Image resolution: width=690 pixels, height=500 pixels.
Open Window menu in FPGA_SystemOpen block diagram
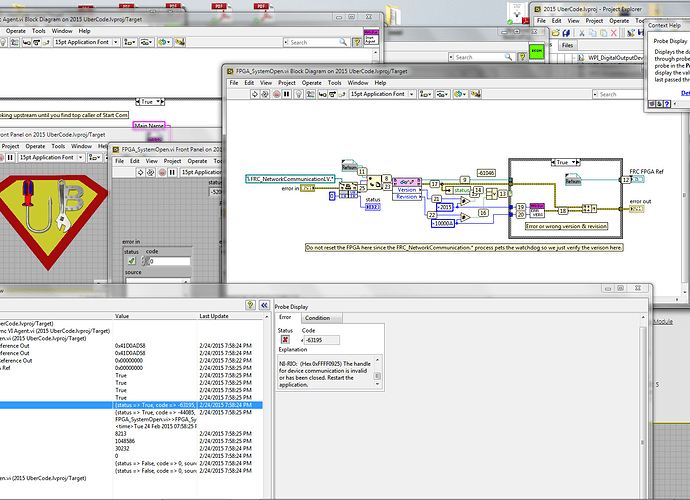pyautogui.click(x=358, y=83)
